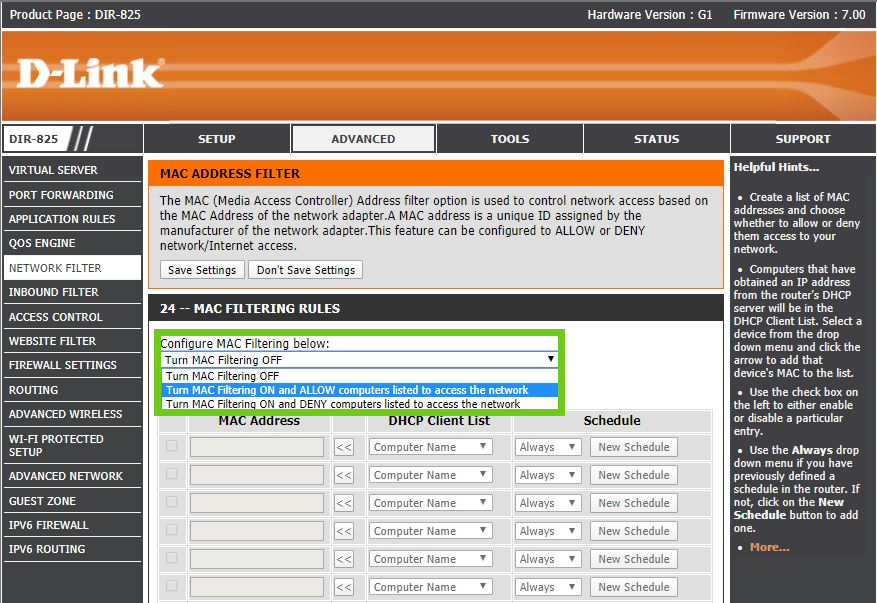Select ALLOW computers listed filtering option

[x=347, y=390]
